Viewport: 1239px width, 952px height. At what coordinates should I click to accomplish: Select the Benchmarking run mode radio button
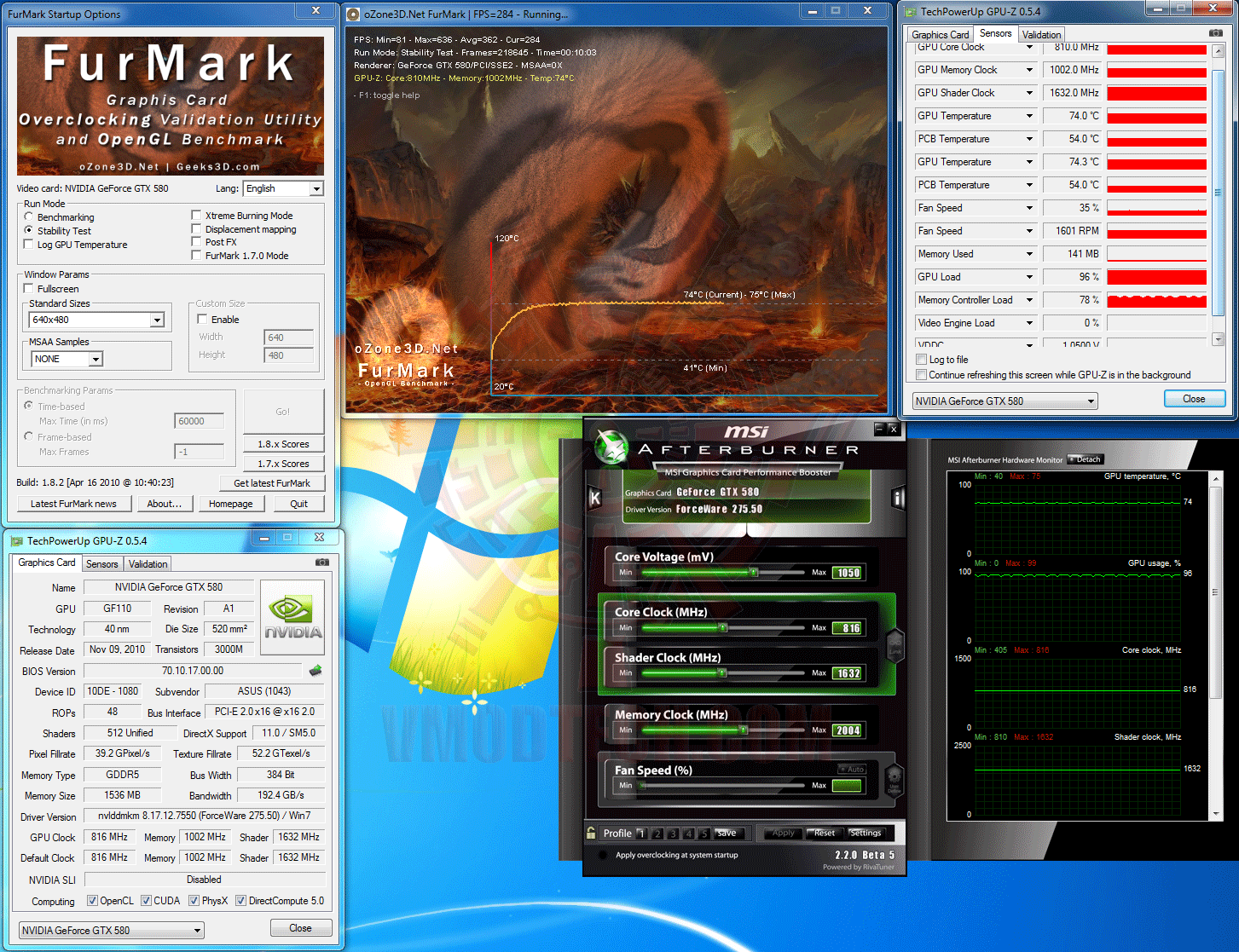[29, 217]
